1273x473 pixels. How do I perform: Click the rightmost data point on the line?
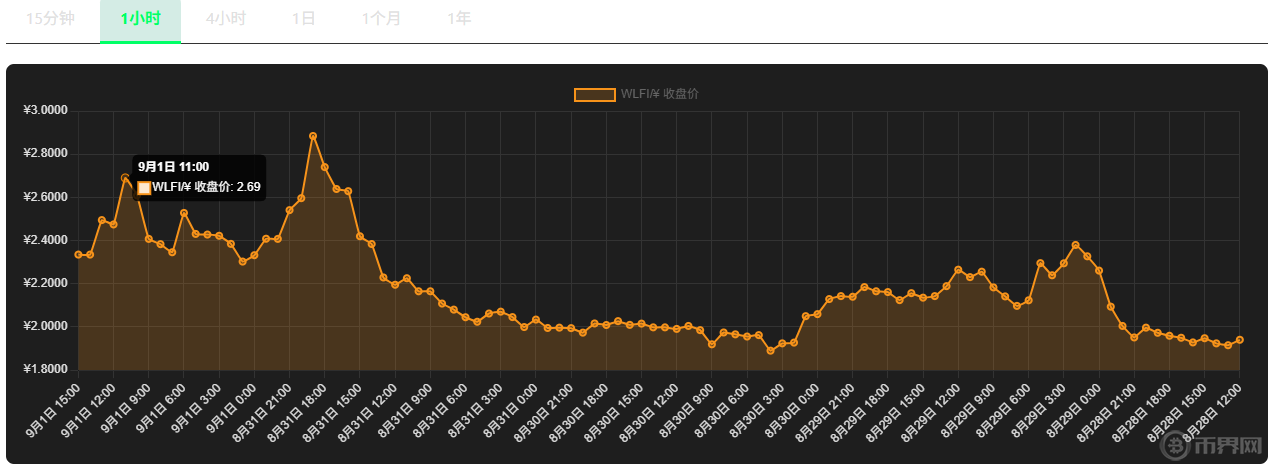(1240, 340)
